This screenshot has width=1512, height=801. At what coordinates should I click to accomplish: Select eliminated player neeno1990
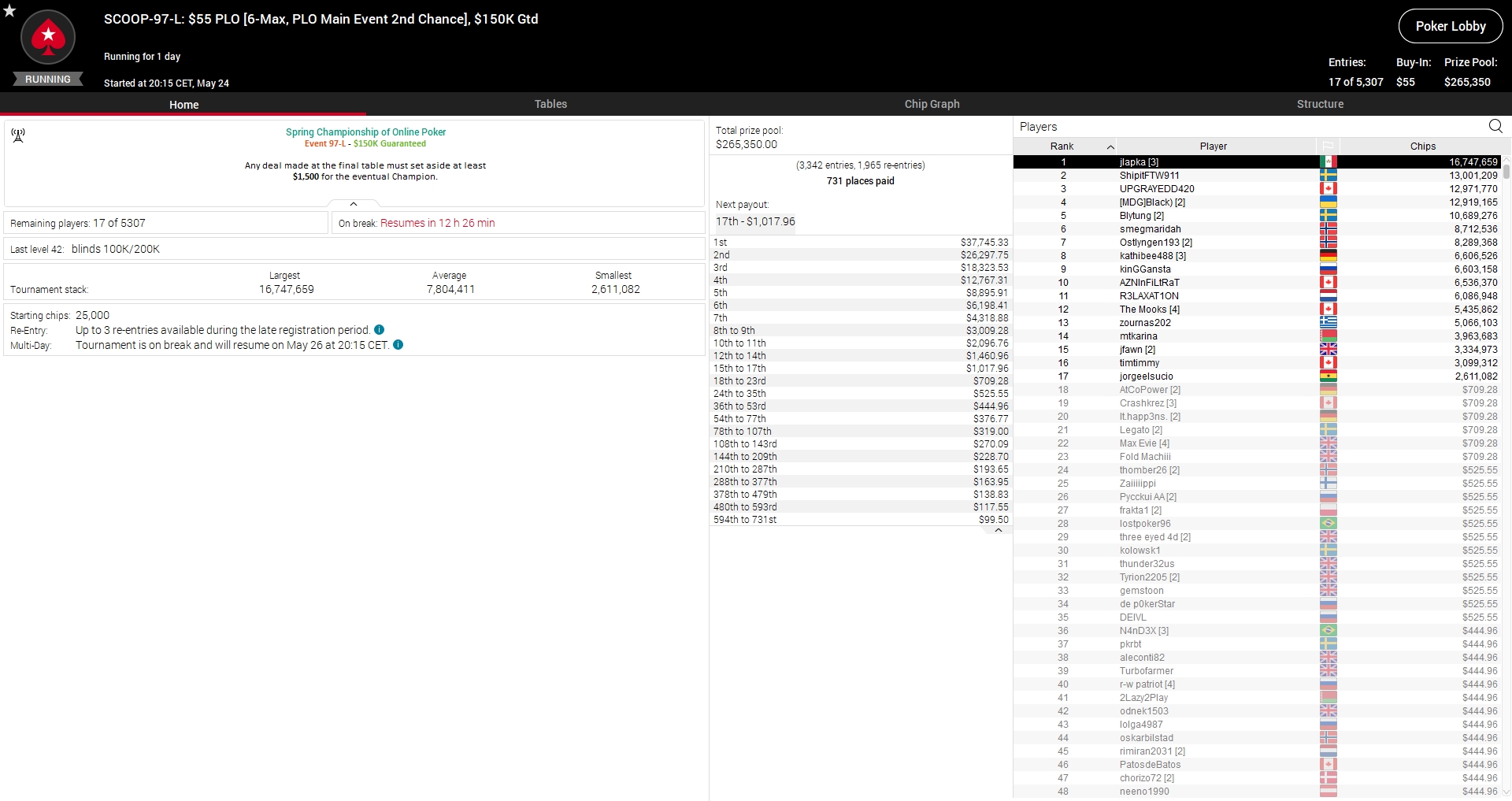(x=1257, y=792)
